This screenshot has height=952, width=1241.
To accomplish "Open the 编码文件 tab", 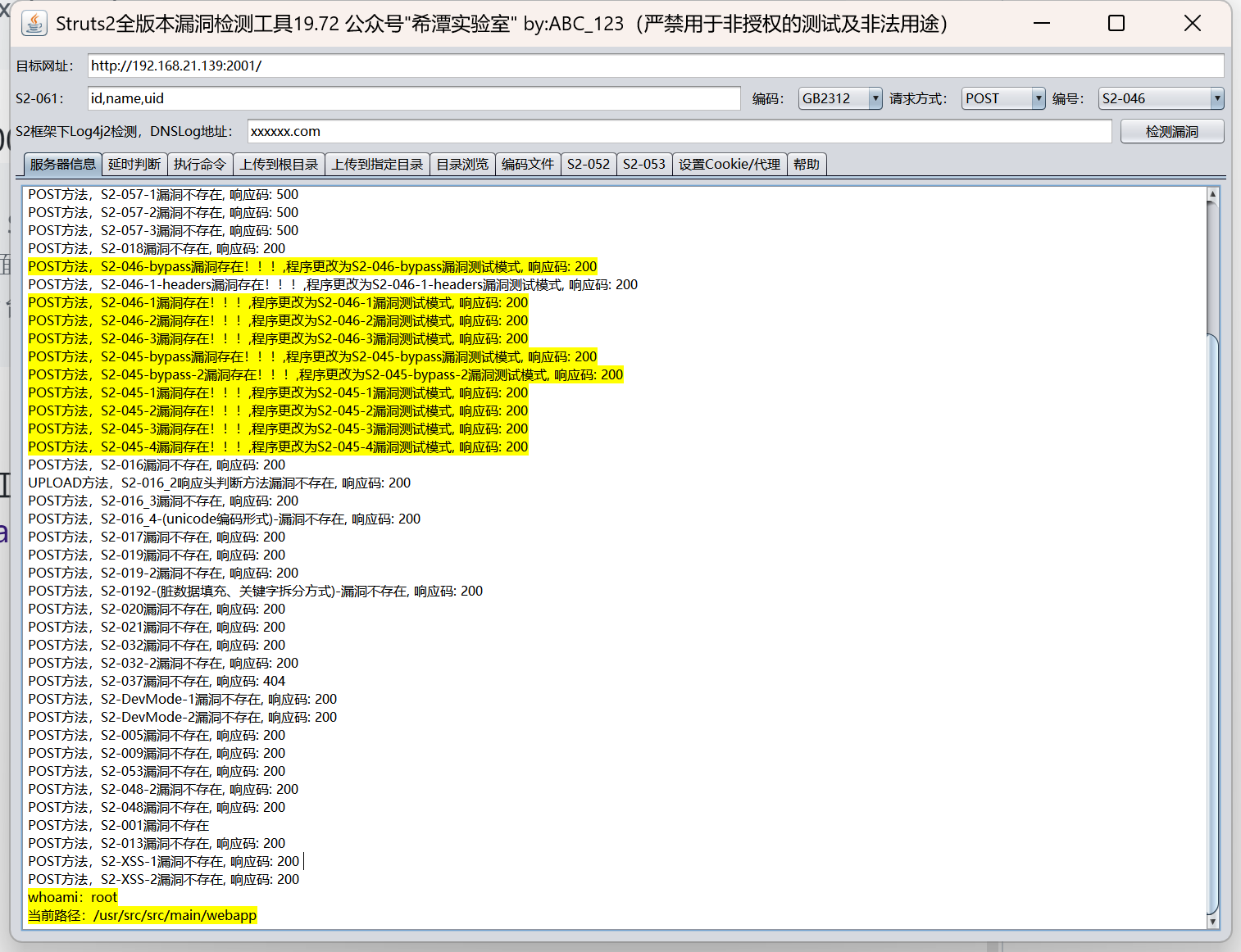I will coord(528,164).
